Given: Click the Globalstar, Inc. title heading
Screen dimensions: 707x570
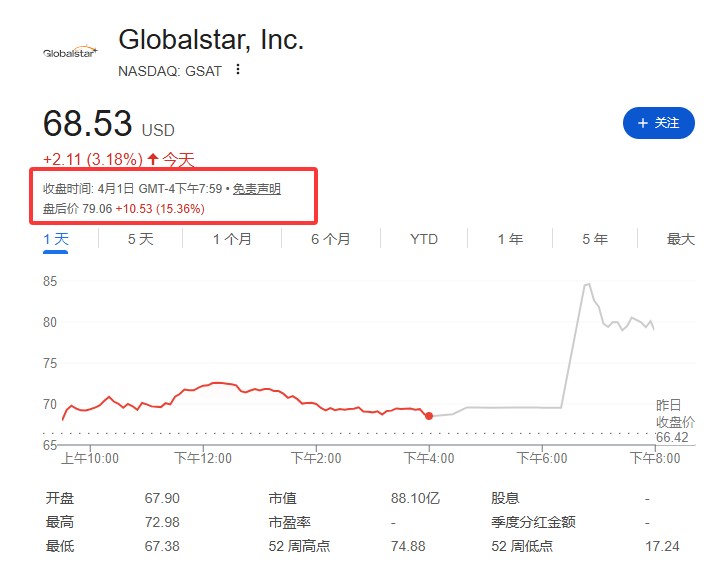Looking at the screenshot, I should click(x=211, y=40).
